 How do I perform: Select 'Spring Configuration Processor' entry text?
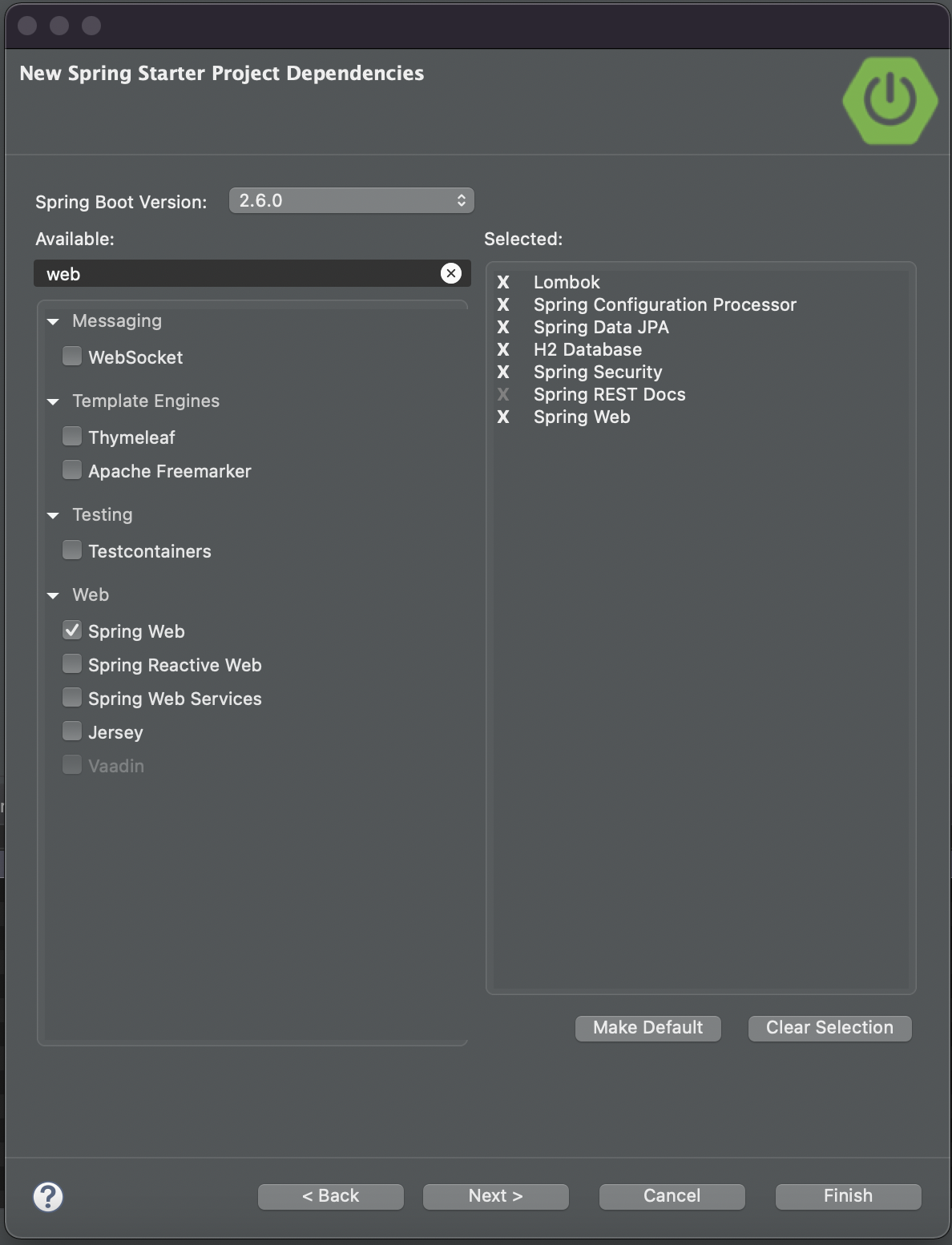point(665,304)
